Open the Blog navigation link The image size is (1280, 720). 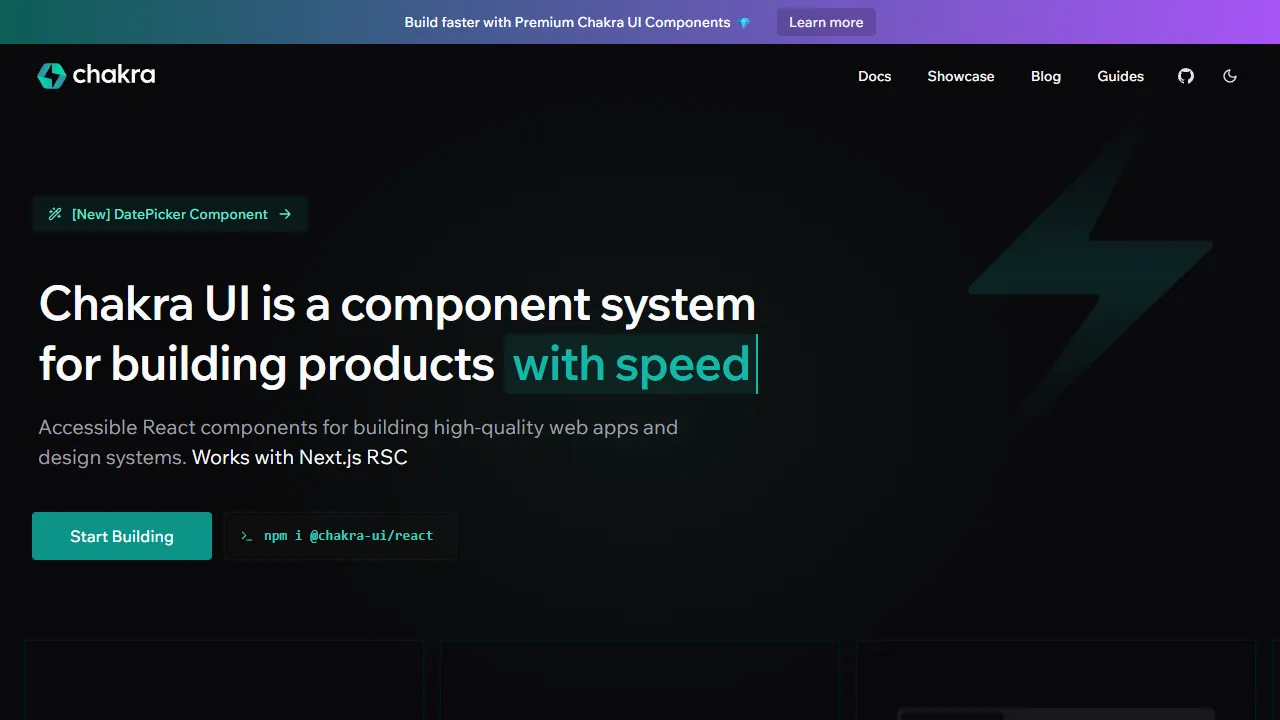[x=1045, y=76]
